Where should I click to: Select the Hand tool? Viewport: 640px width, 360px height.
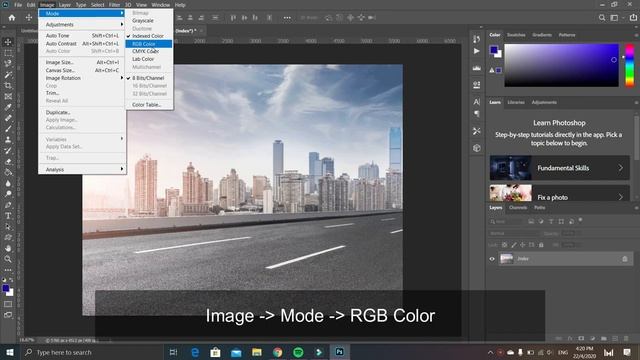[x=8, y=248]
